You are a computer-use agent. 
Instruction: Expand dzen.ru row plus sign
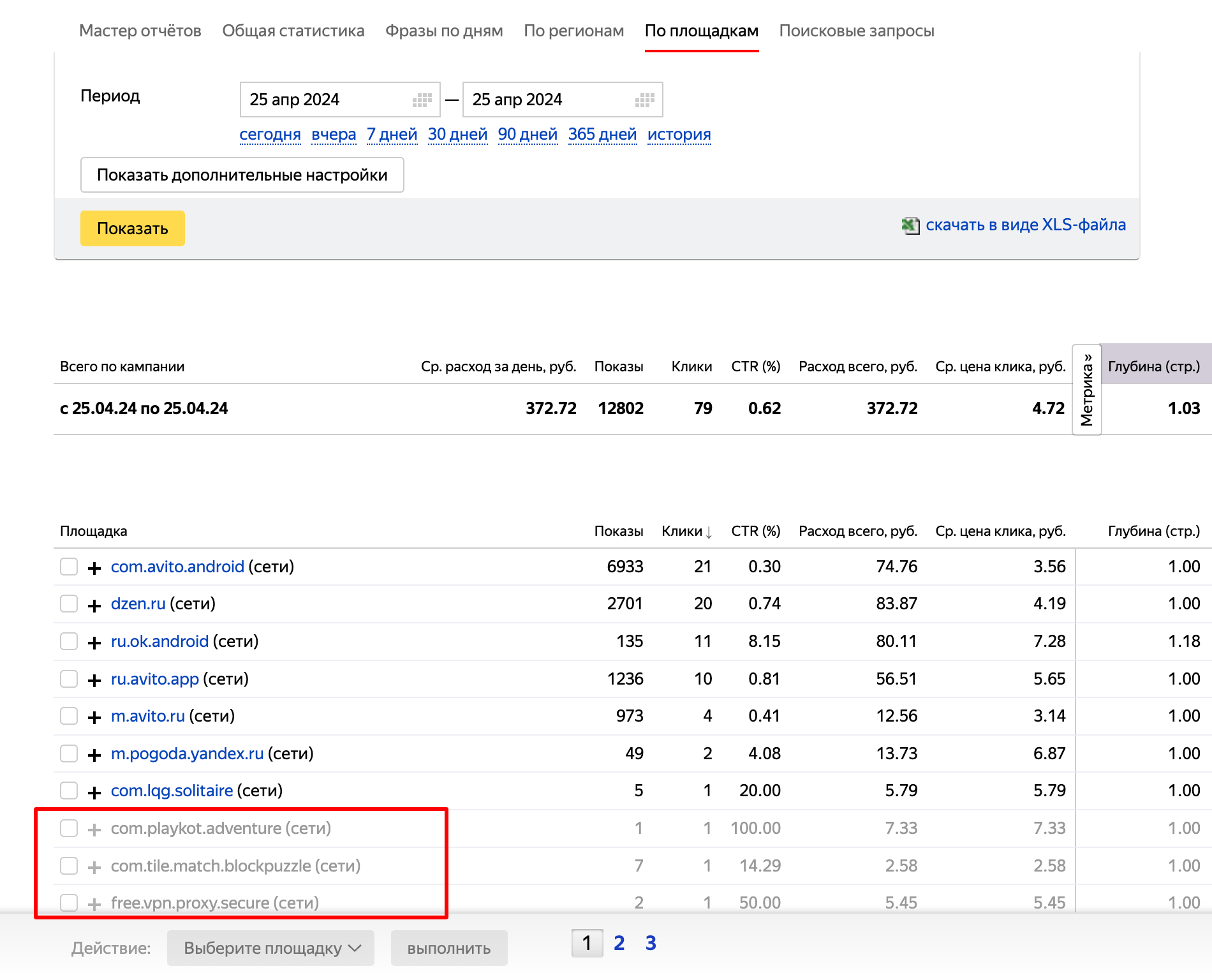pos(94,605)
